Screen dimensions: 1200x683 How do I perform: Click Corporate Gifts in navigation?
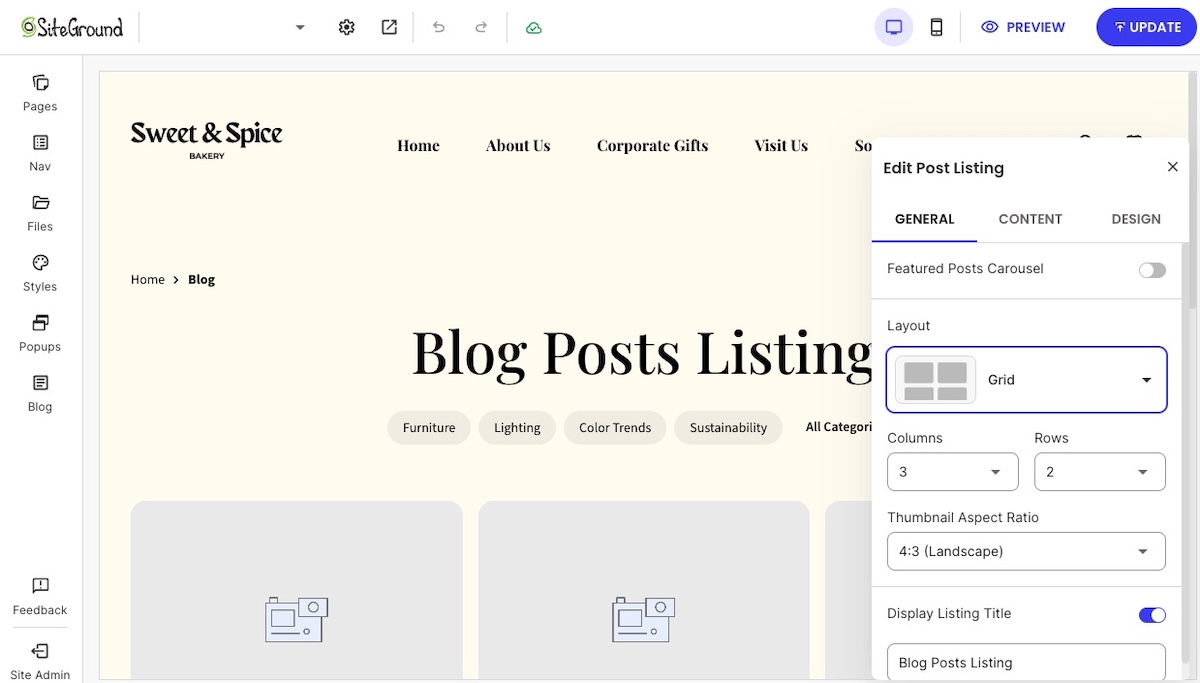coord(652,145)
